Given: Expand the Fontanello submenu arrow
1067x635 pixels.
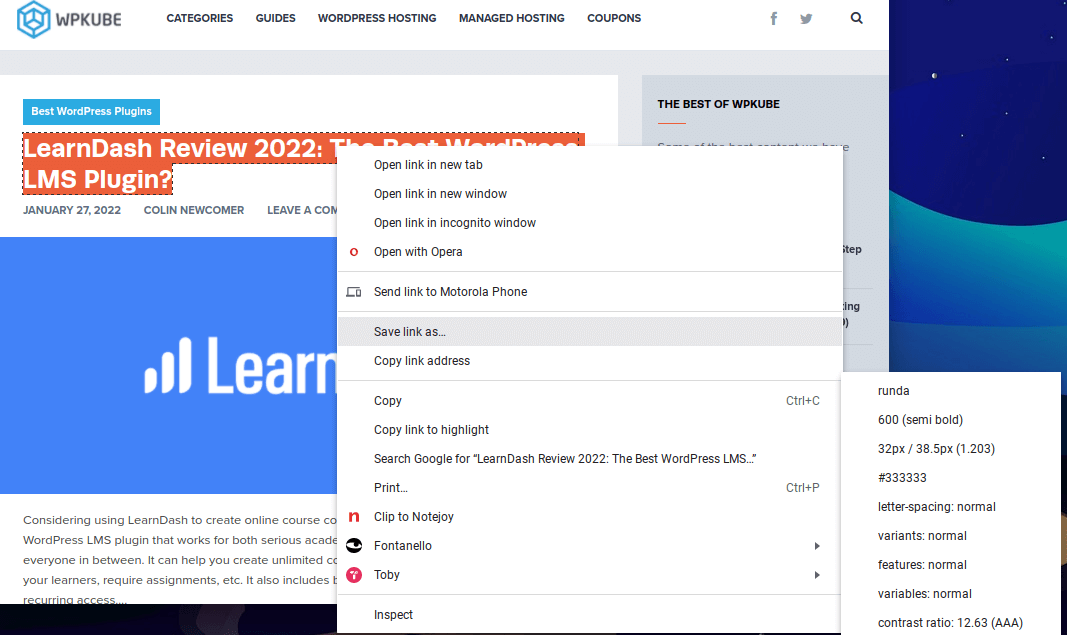Looking at the screenshot, I should 817,546.
